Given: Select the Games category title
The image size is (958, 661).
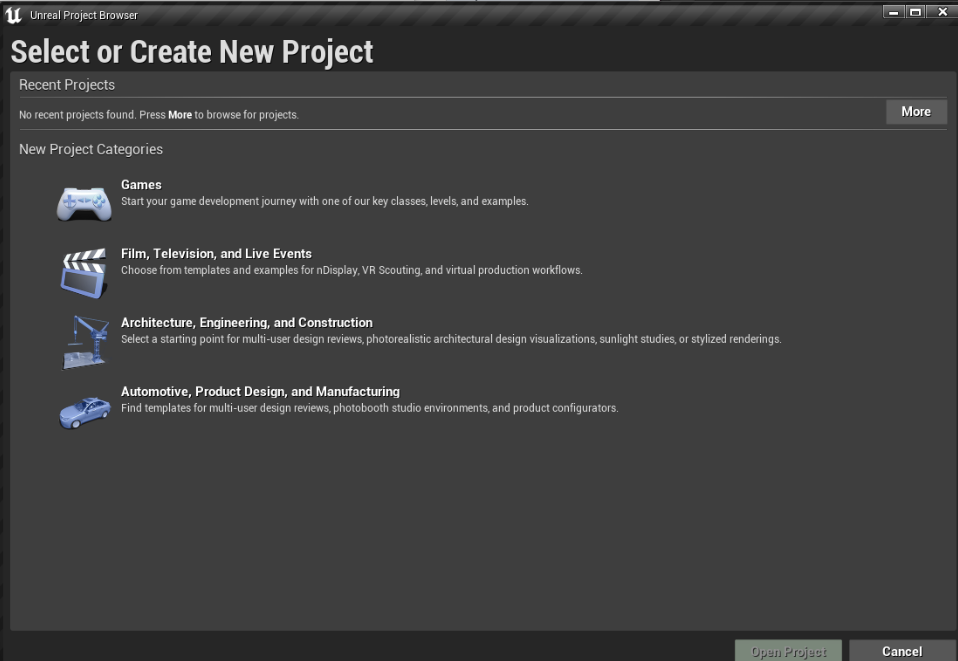Looking at the screenshot, I should (x=141, y=184).
